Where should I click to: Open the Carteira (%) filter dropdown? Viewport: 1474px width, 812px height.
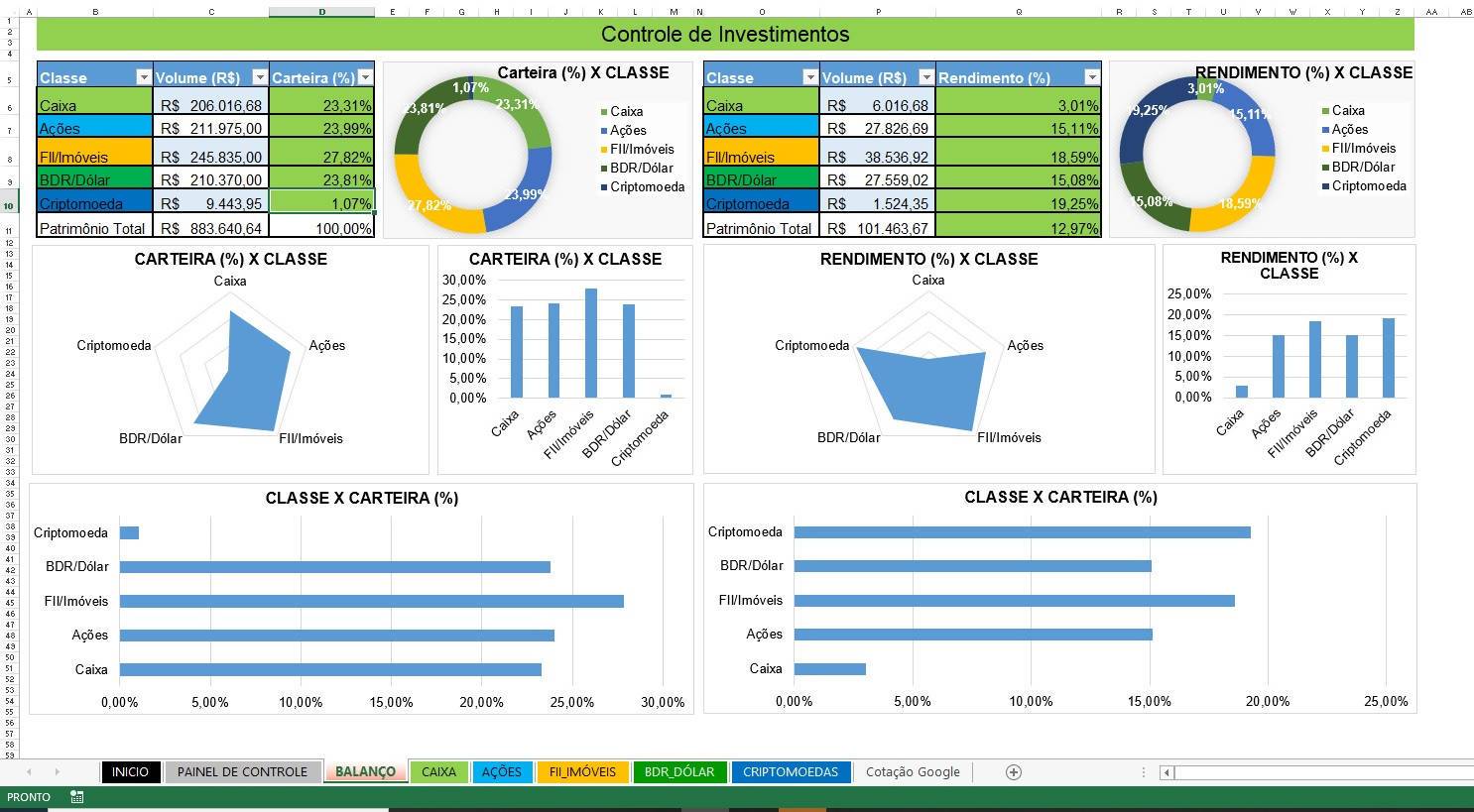click(366, 76)
